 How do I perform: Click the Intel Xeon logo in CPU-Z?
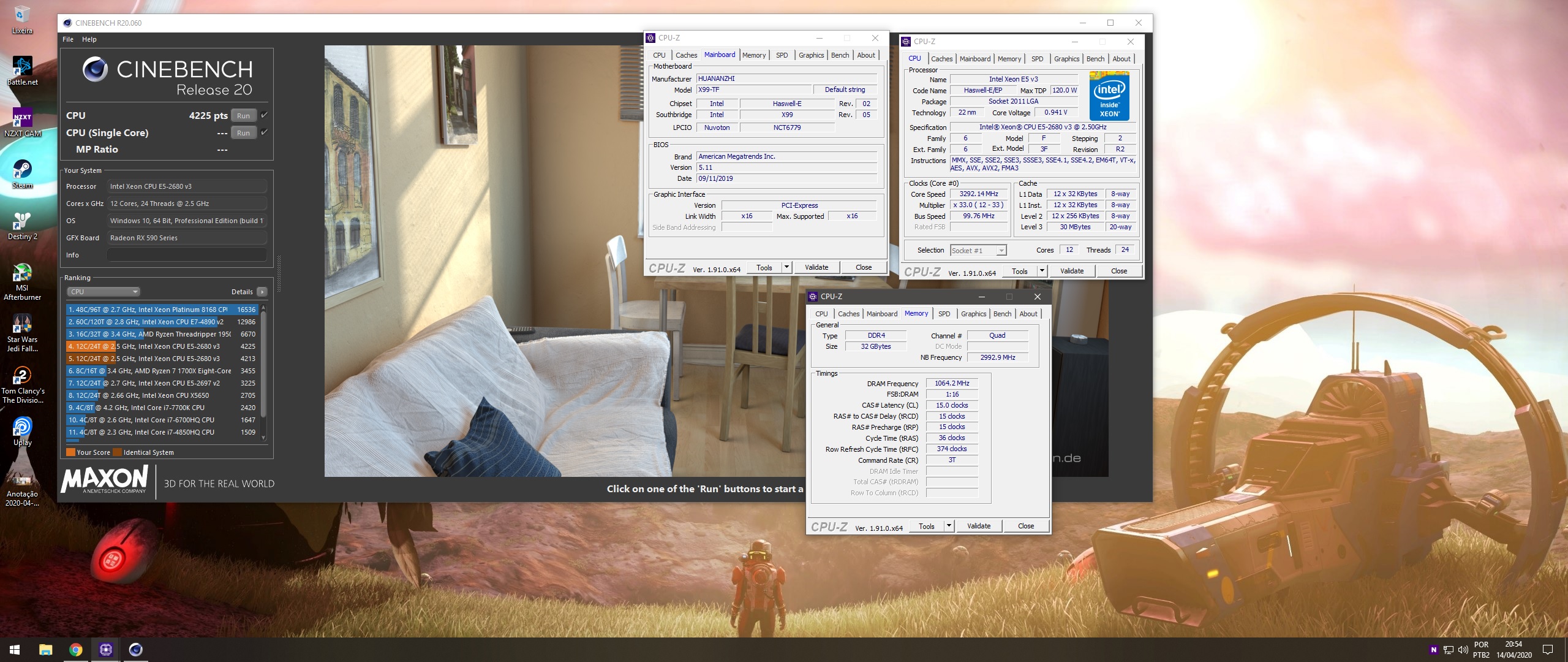(1109, 96)
